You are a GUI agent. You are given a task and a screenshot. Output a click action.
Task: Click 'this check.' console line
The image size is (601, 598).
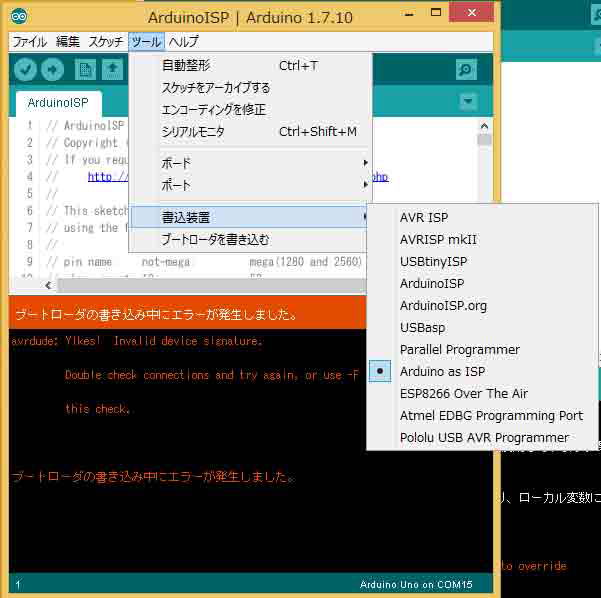(98, 409)
